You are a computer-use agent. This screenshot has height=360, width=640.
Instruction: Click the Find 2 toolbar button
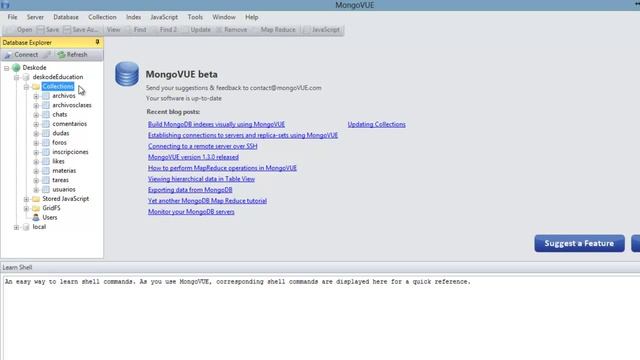[x=165, y=30]
